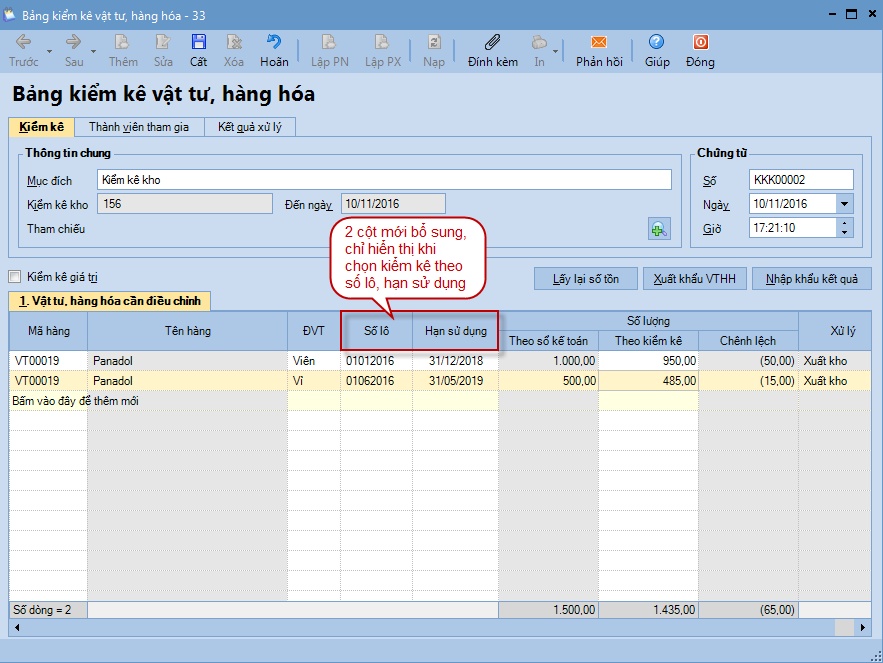Enable the Kiểm kê giá trị checkbox
883x663 pixels.
pyautogui.click(x=15, y=277)
